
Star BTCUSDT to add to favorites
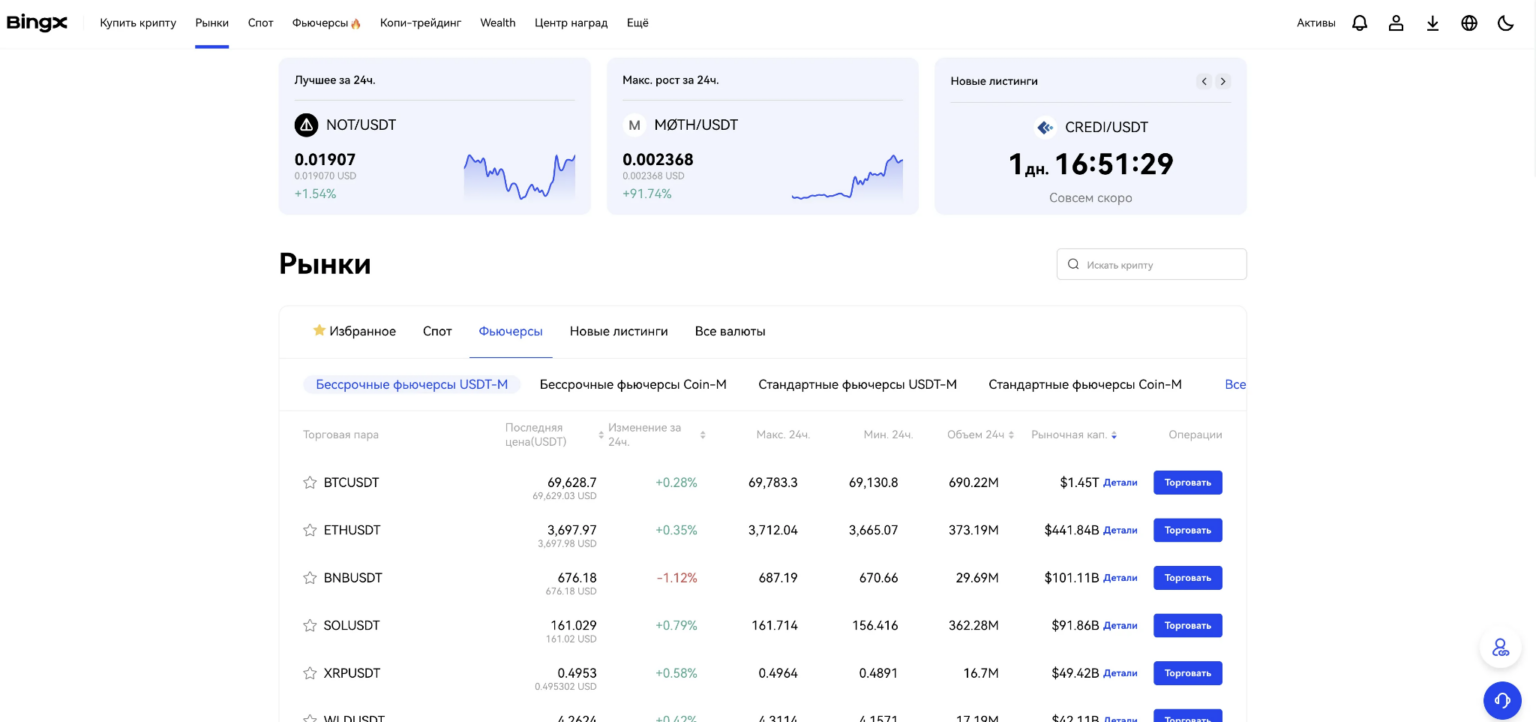[309, 482]
